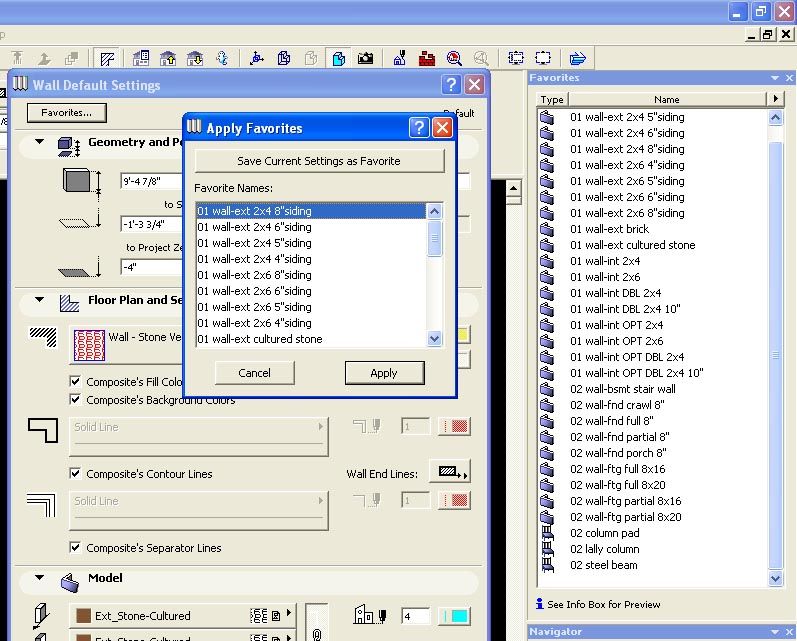Image resolution: width=797 pixels, height=641 pixels.
Task: Click the red brick wall toolbar icon
Action: pyautogui.click(x=427, y=58)
